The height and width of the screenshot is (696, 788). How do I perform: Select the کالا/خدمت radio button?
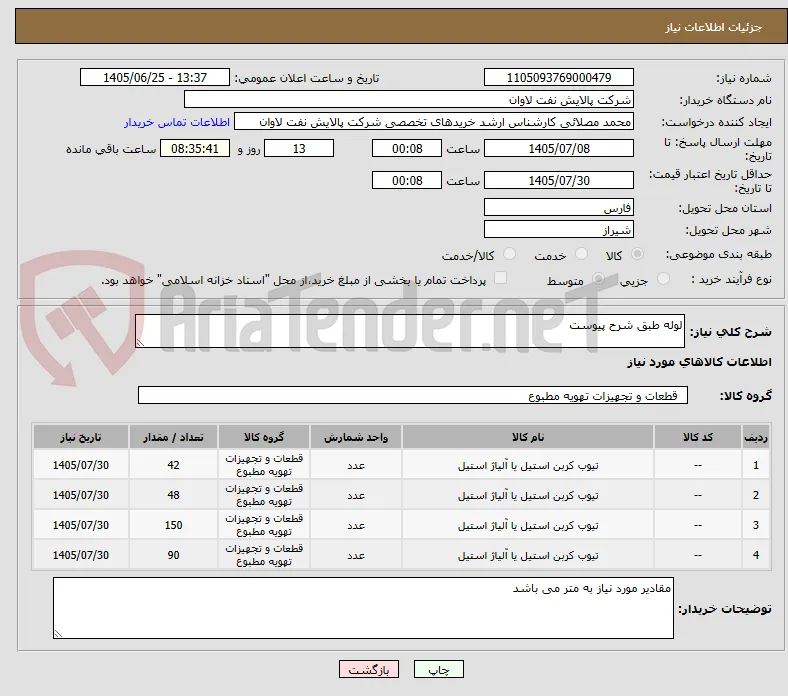(x=510, y=254)
